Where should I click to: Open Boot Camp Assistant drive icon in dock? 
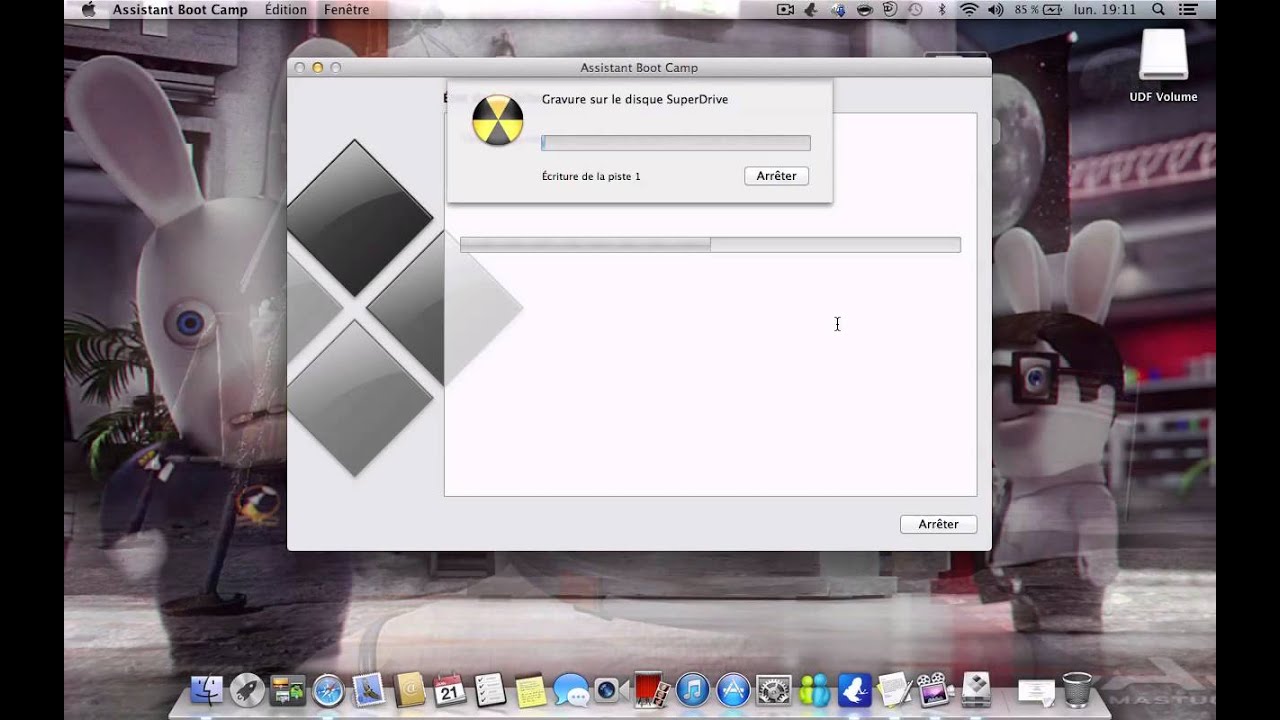[x=976, y=690]
